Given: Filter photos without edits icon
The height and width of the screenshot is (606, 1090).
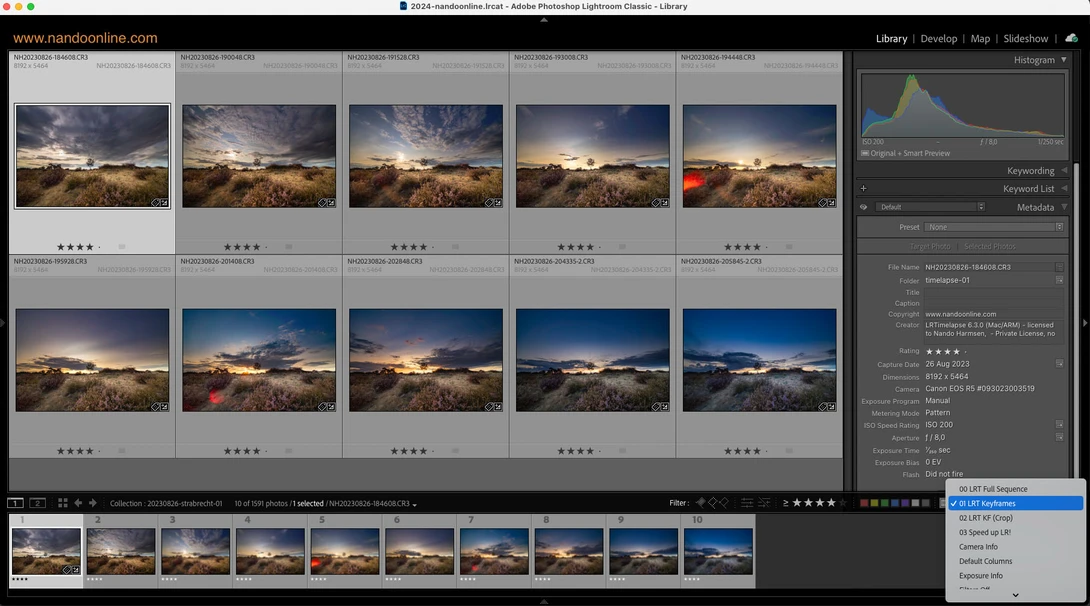Looking at the screenshot, I should pos(764,502).
